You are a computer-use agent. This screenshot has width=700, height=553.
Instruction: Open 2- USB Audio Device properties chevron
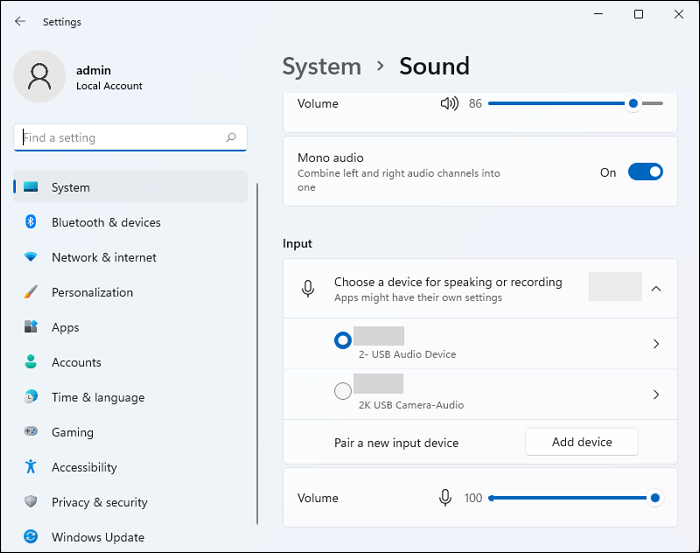point(656,344)
